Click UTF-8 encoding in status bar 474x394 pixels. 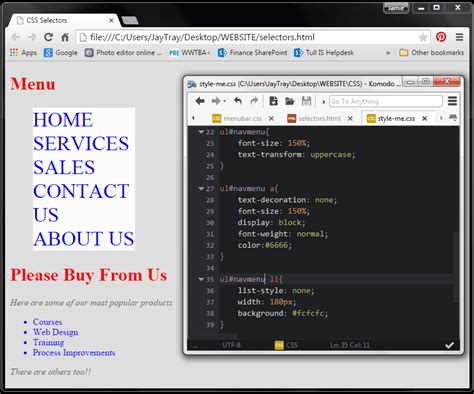click(231, 345)
